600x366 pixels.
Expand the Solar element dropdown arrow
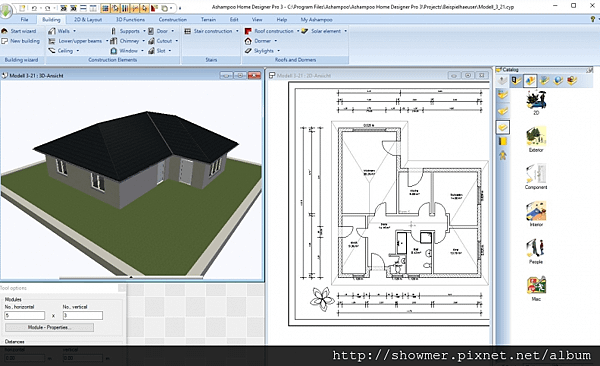point(345,31)
